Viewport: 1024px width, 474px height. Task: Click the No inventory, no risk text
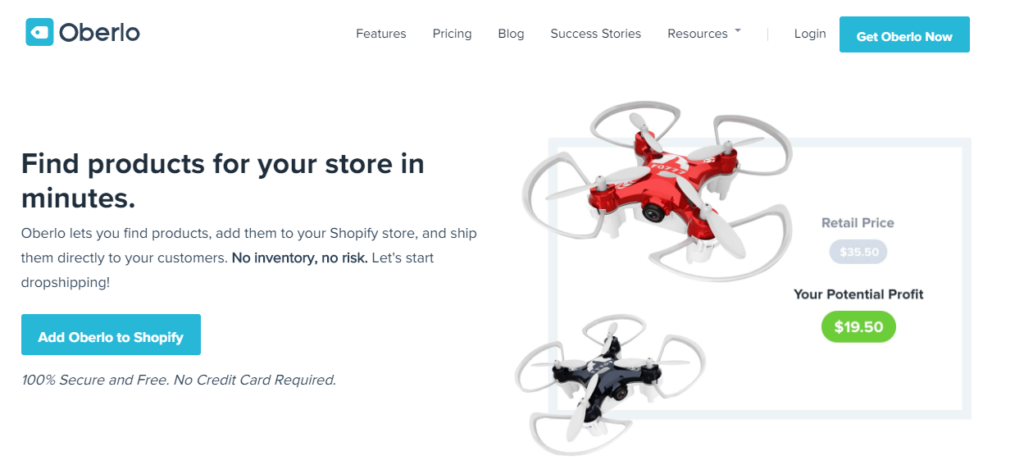pyautogui.click(x=300, y=258)
